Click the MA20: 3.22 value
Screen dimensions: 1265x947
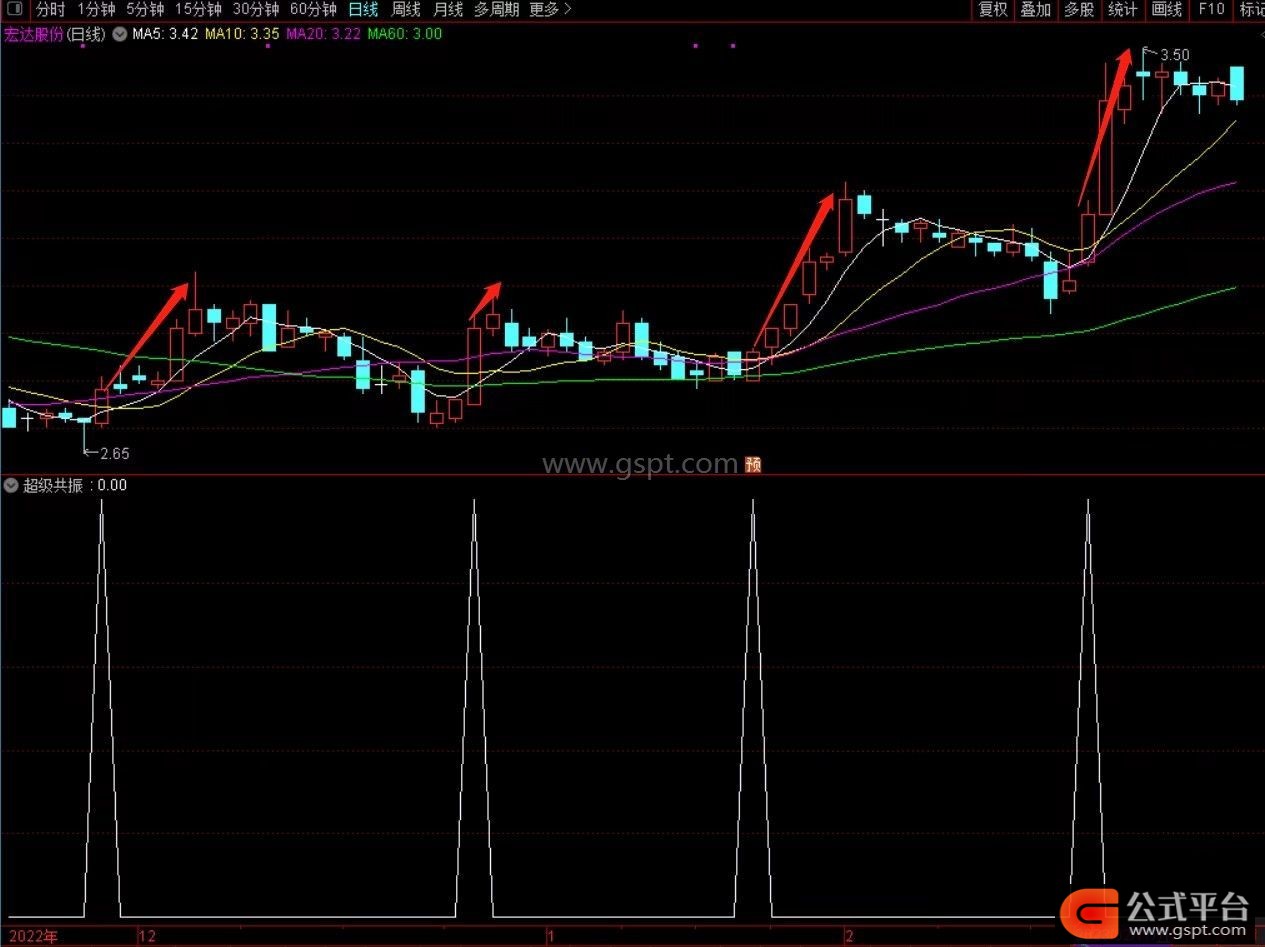(x=323, y=34)
